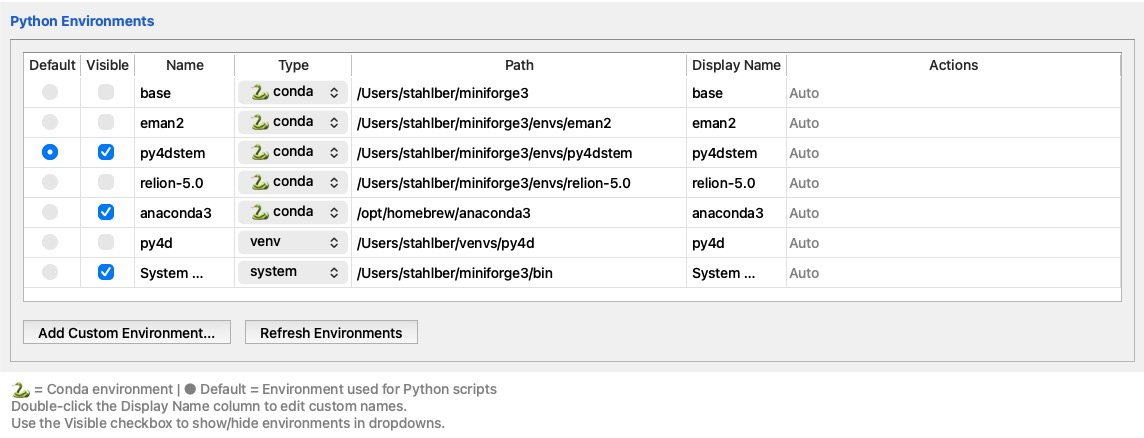Click path /Users/stahlber/miniforge3/envs/eman2
1144x438 pixels.
(484, 123)
